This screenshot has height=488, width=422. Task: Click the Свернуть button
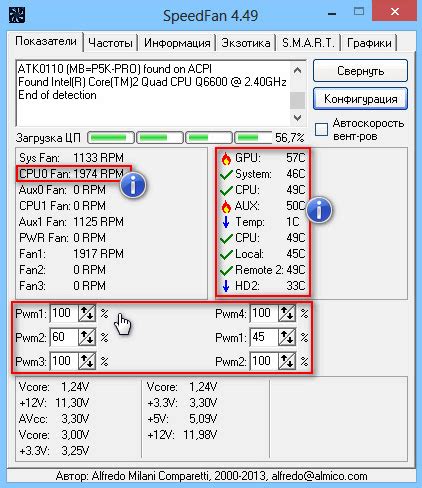(360, 71)
